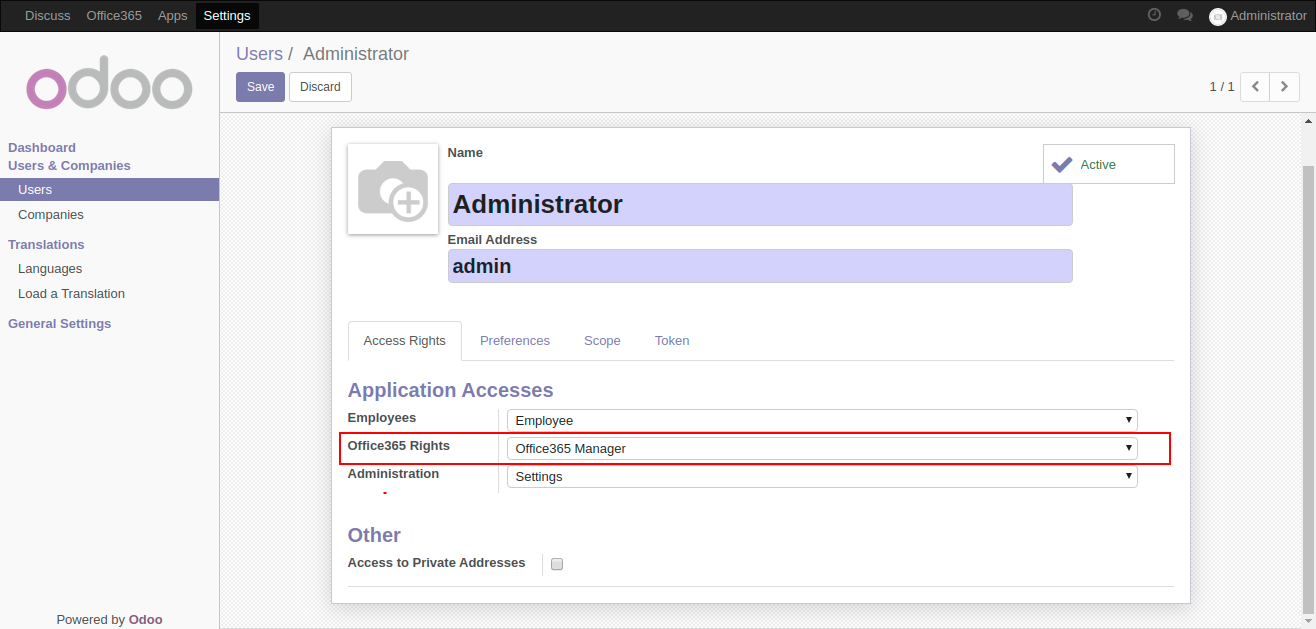The image size is (1316, 629).
Task: Open the Administration access dropdown
Action: 822,477
